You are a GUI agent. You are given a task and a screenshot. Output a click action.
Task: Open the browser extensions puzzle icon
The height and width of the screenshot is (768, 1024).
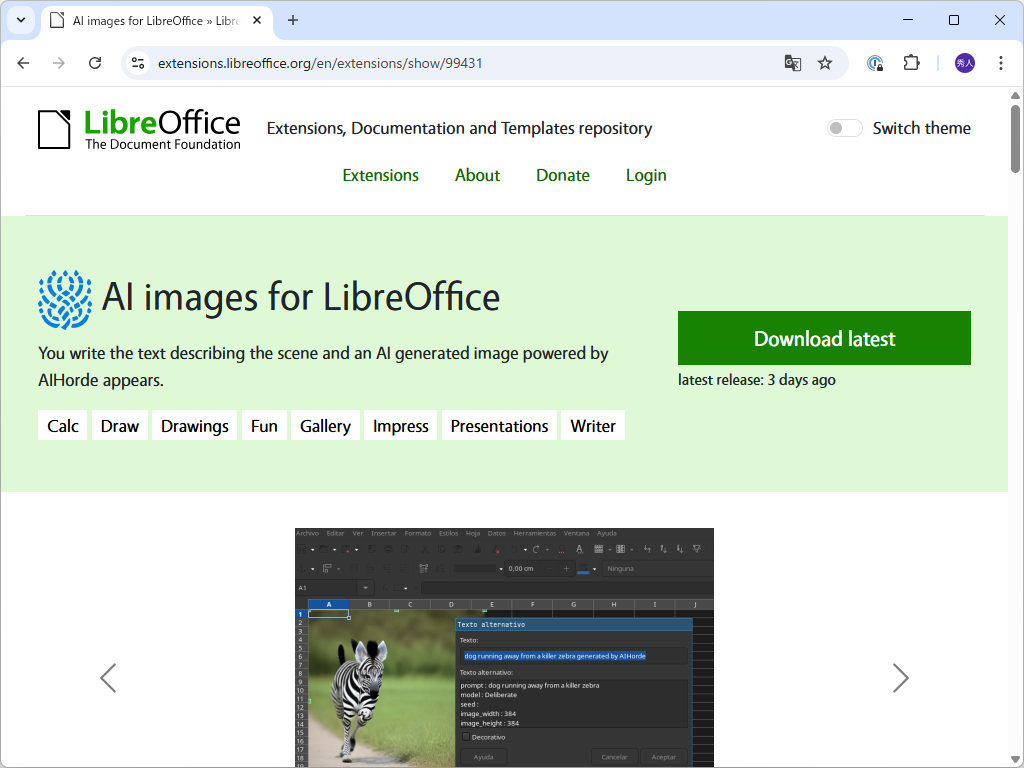(911, 62)
